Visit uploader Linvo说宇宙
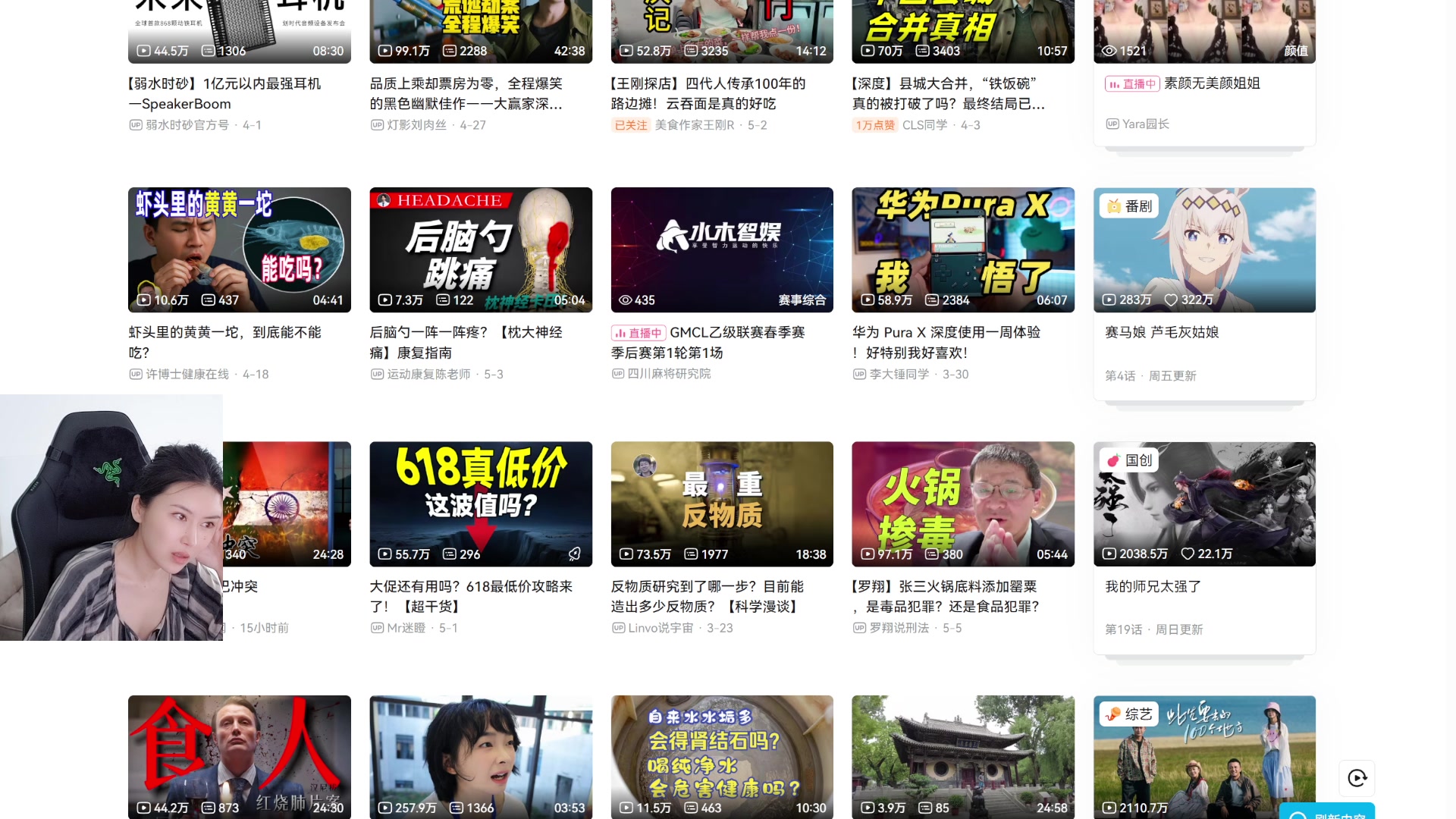1456x819 pixels. coord(661,628)
